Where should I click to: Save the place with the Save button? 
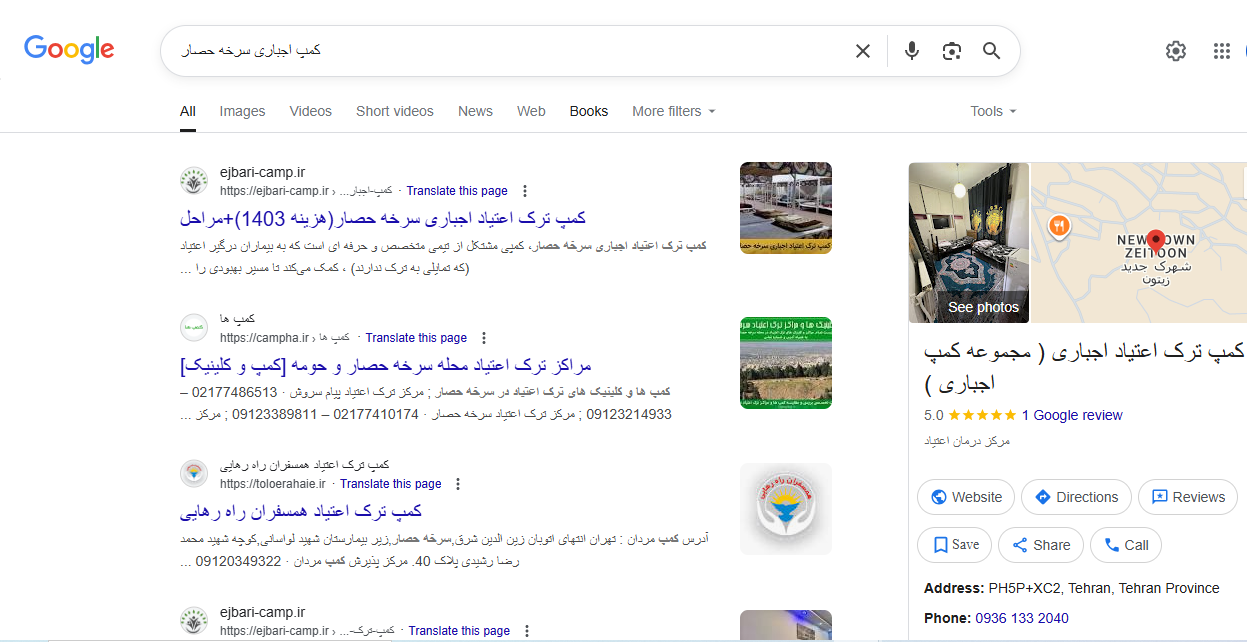(955, 545)
